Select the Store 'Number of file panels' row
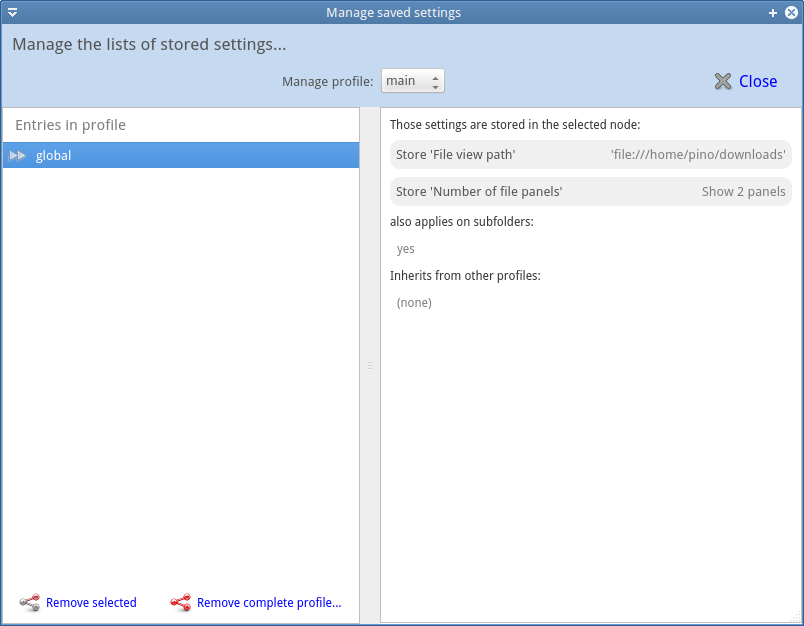The width and height of the screenshot is (804, 626). 591,191
